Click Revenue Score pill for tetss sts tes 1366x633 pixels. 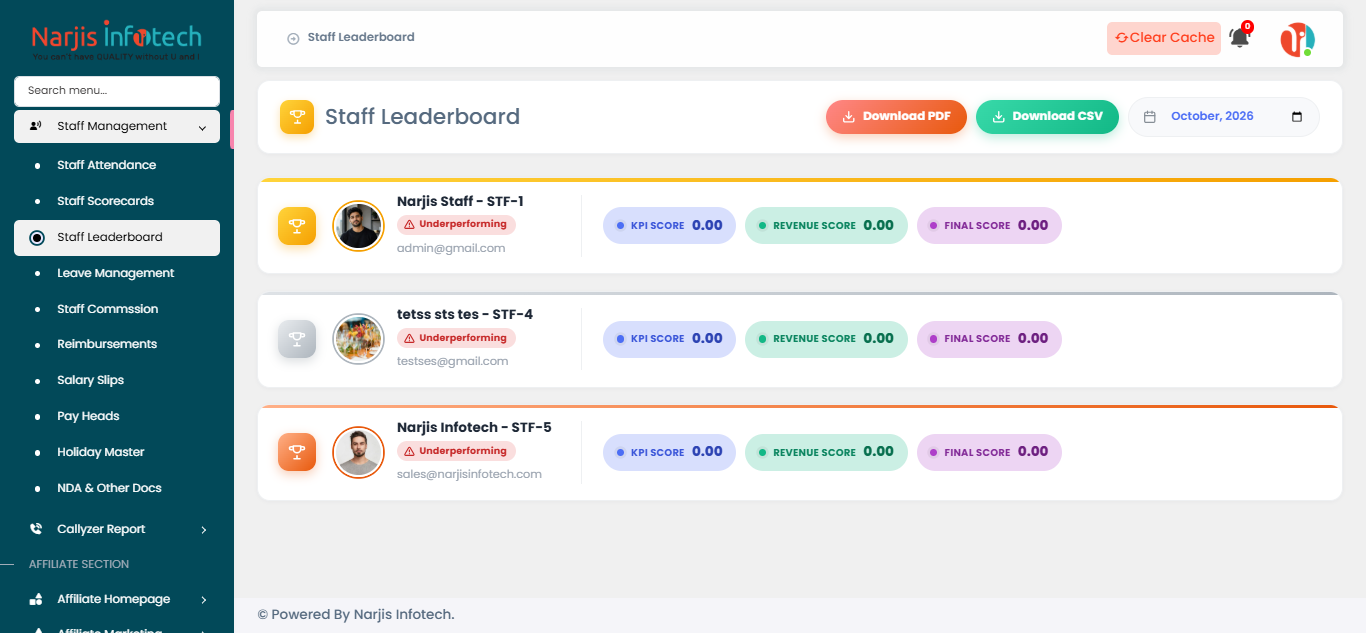coord(826,339)
